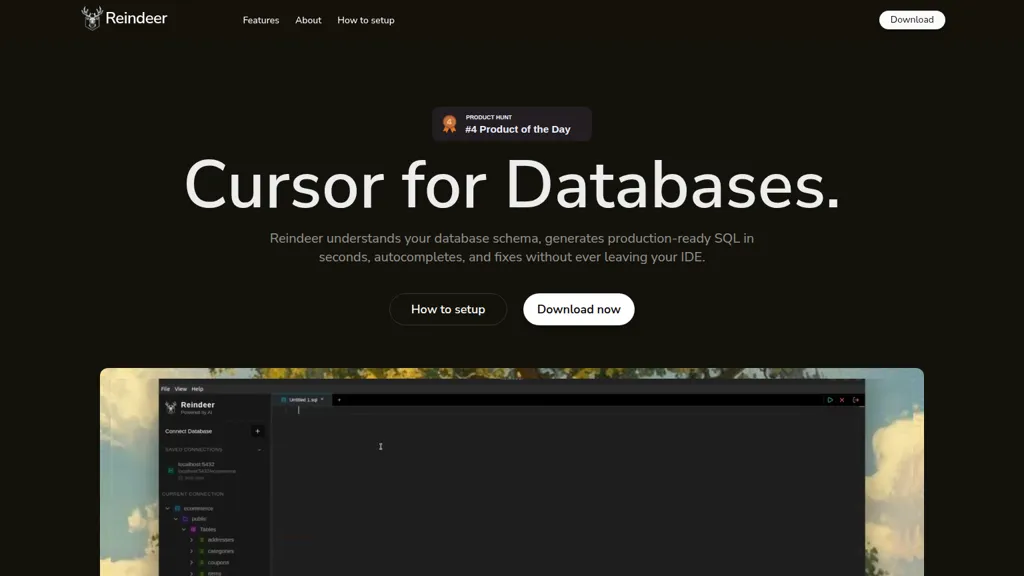Expand the coupons table chevron

[x=191, y=562]
